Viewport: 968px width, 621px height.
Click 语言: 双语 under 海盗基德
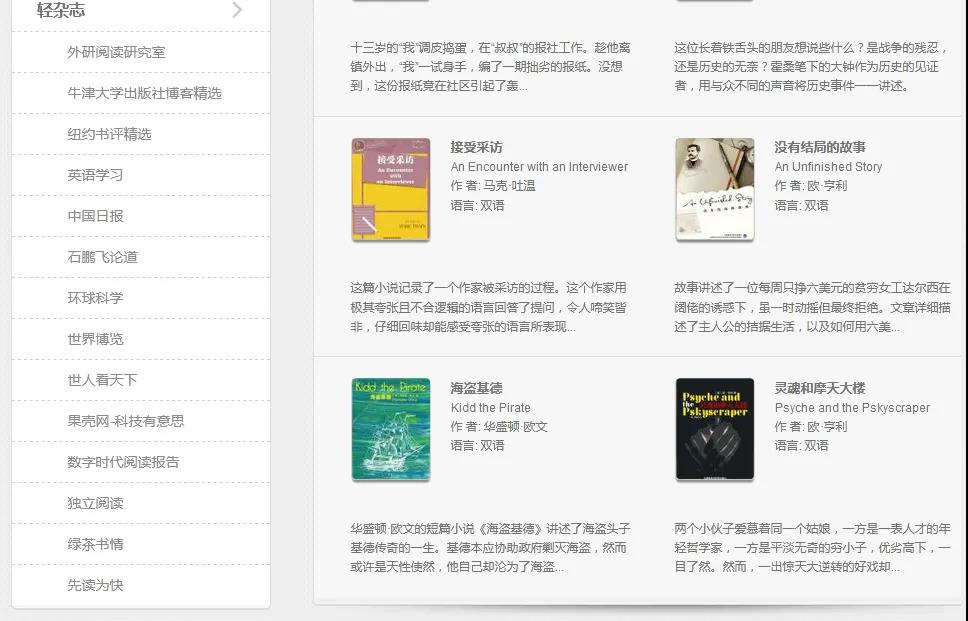(x=477, y=445)
